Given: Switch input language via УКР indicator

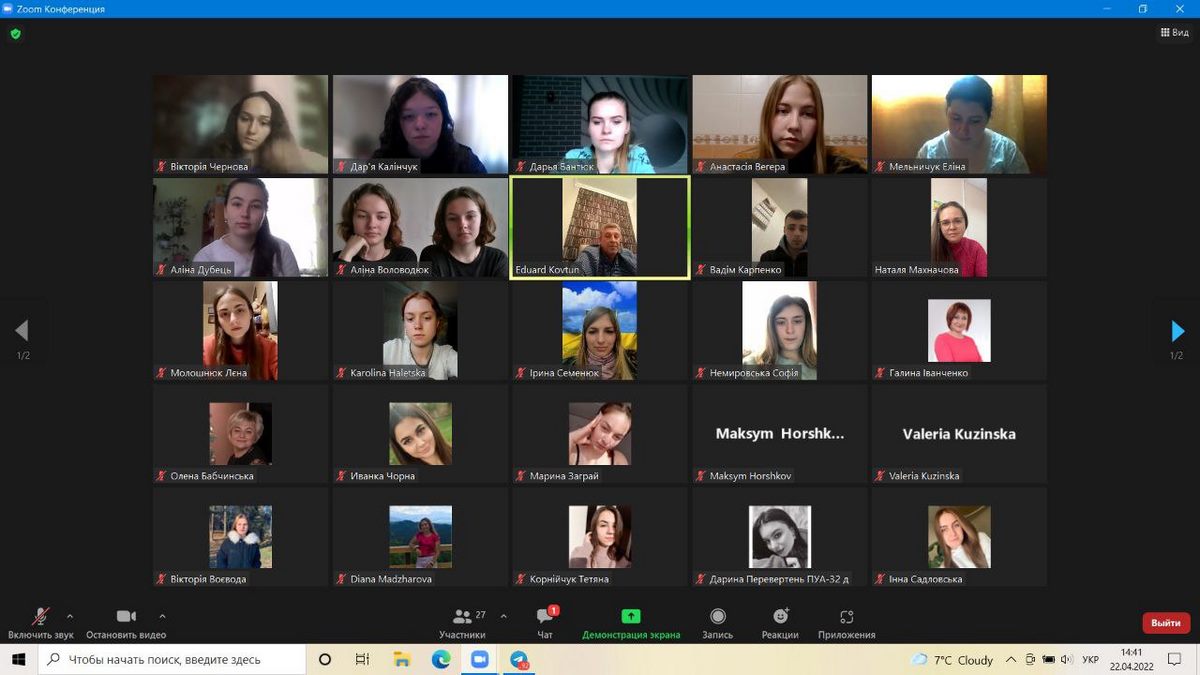Looking at the screenshot, I should pos(1091,660).
